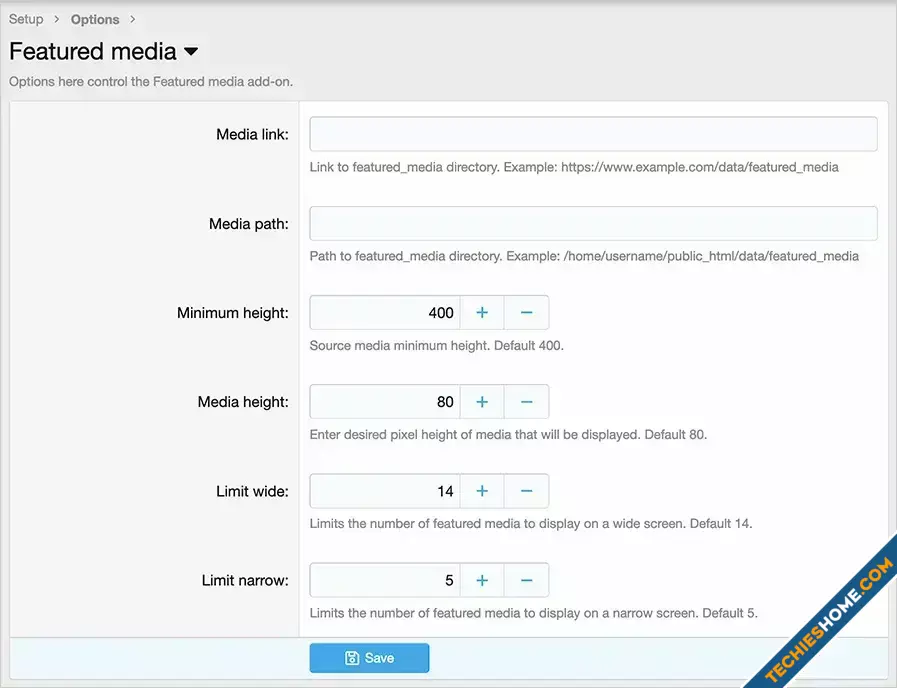The image size is (897, 688).
Task: Increase Minimum height with plus button
Action: point(481,313)
